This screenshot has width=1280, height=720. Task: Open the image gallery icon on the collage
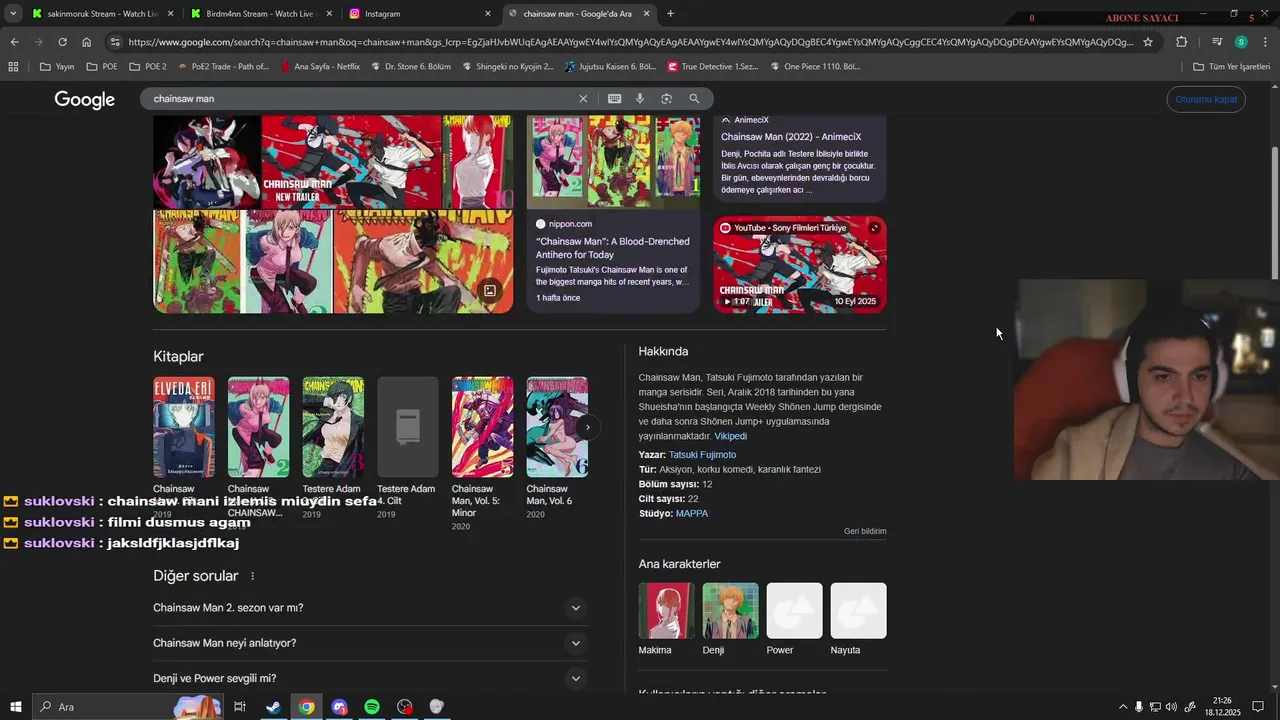click(x=490, y=291)
